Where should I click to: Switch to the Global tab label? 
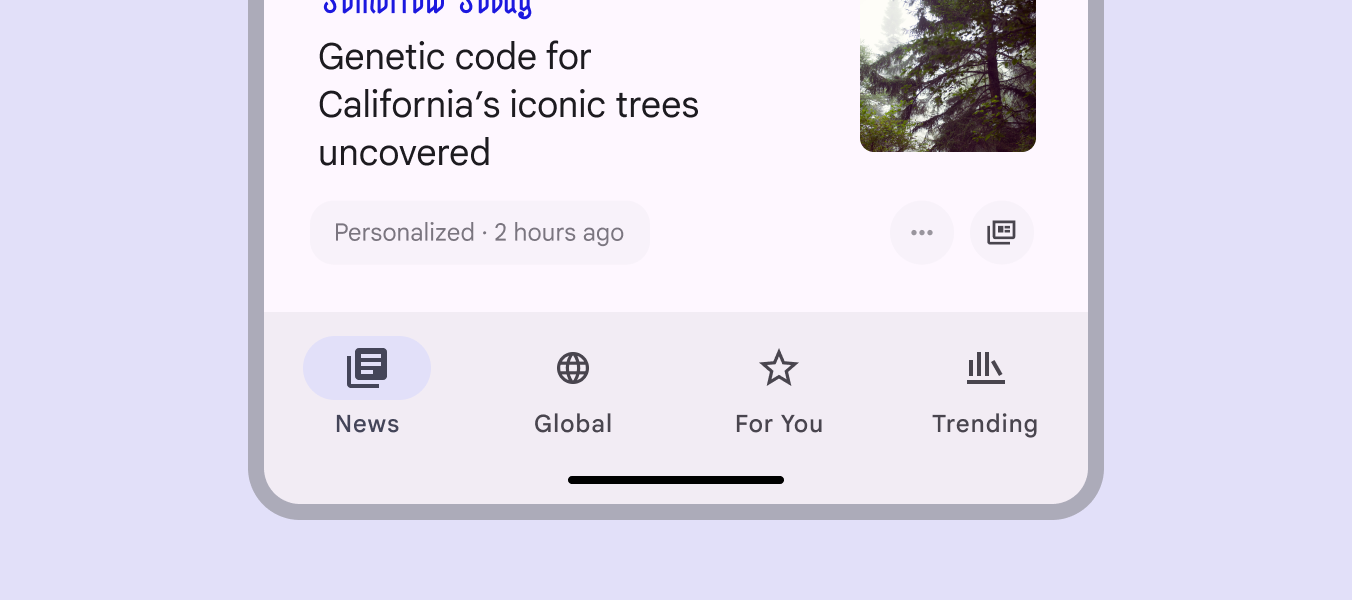[x=573, y=424]
